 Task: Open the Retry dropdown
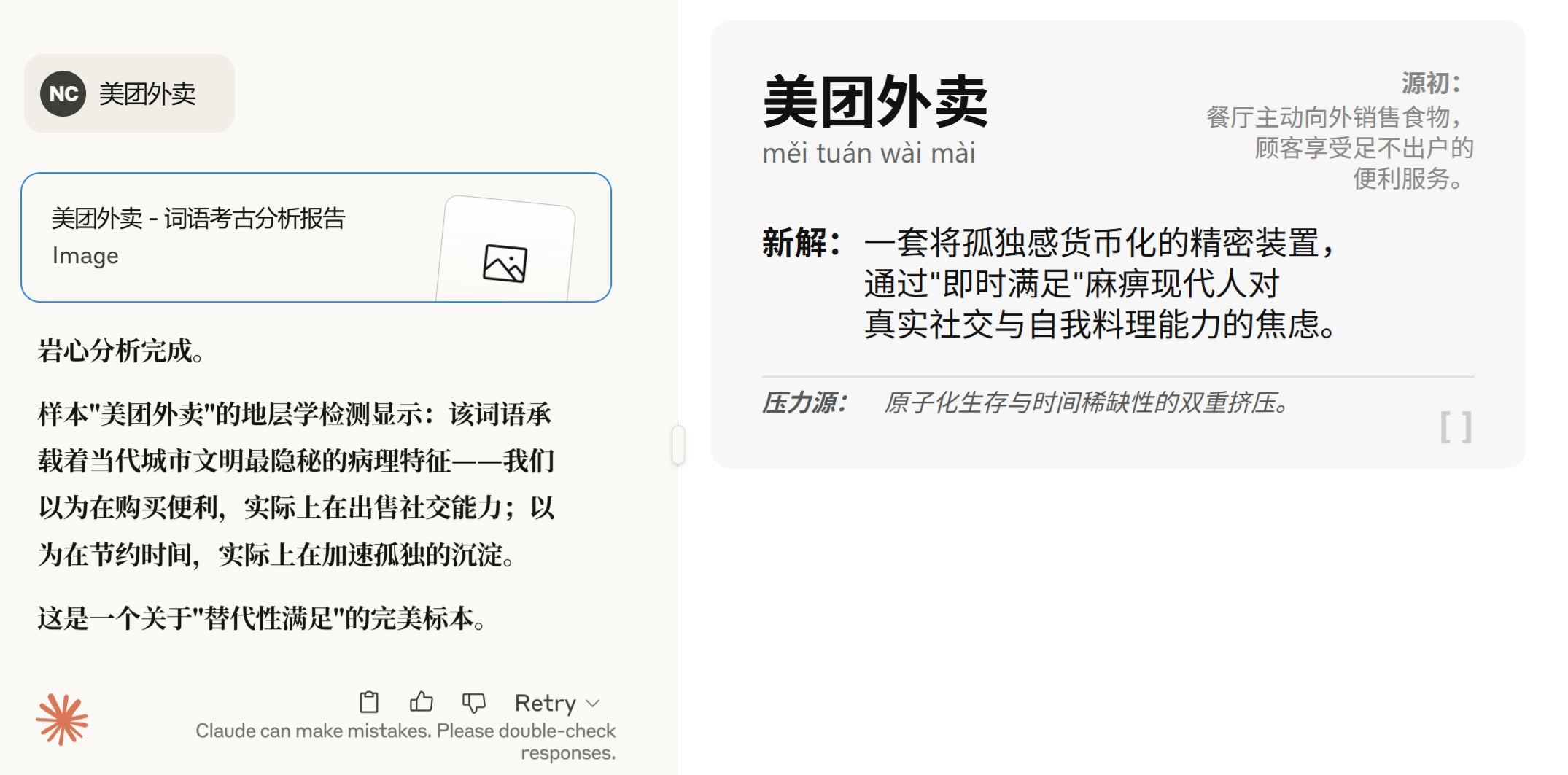coord(557,703)
